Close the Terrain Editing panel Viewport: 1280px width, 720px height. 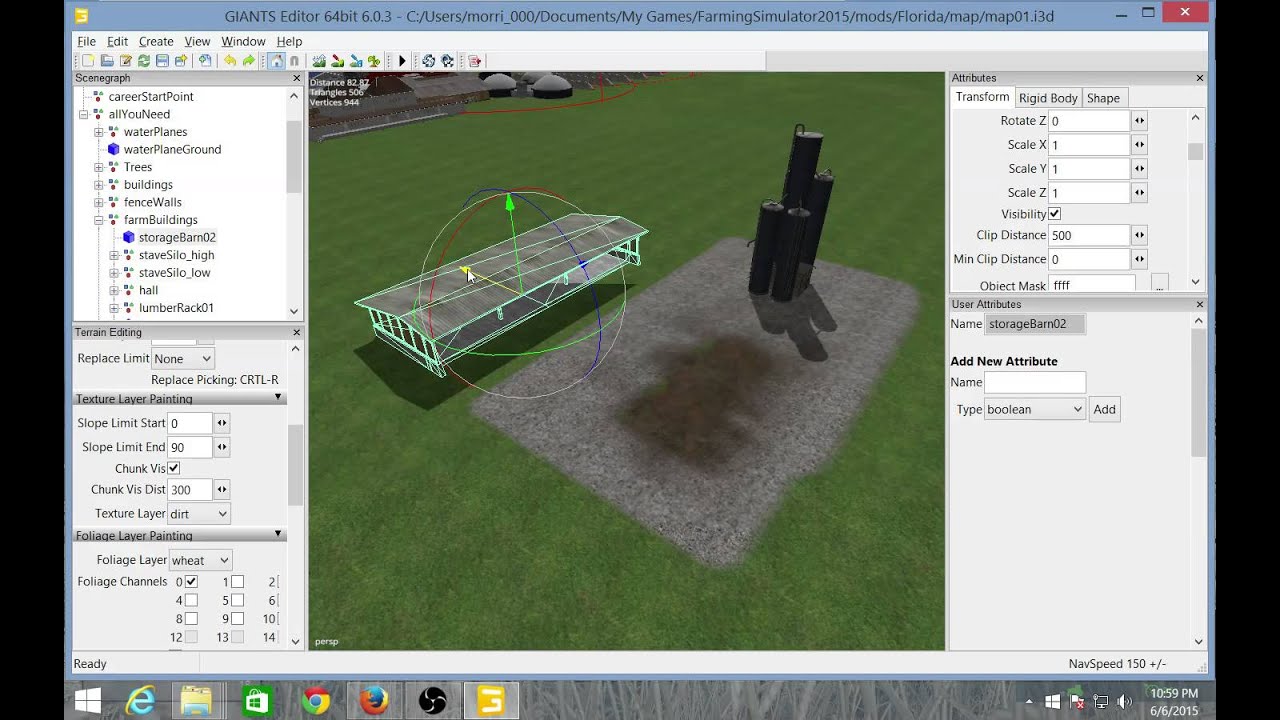point(296,332)
